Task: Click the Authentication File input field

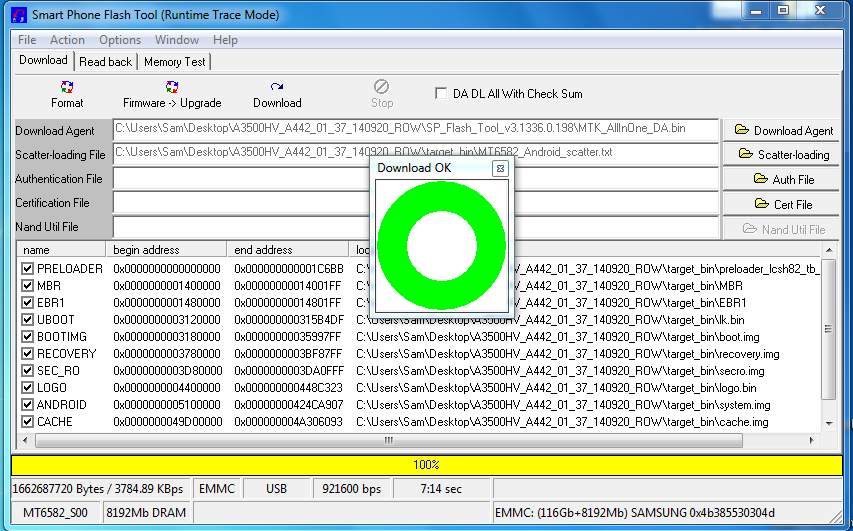Action: click(240, 179)
